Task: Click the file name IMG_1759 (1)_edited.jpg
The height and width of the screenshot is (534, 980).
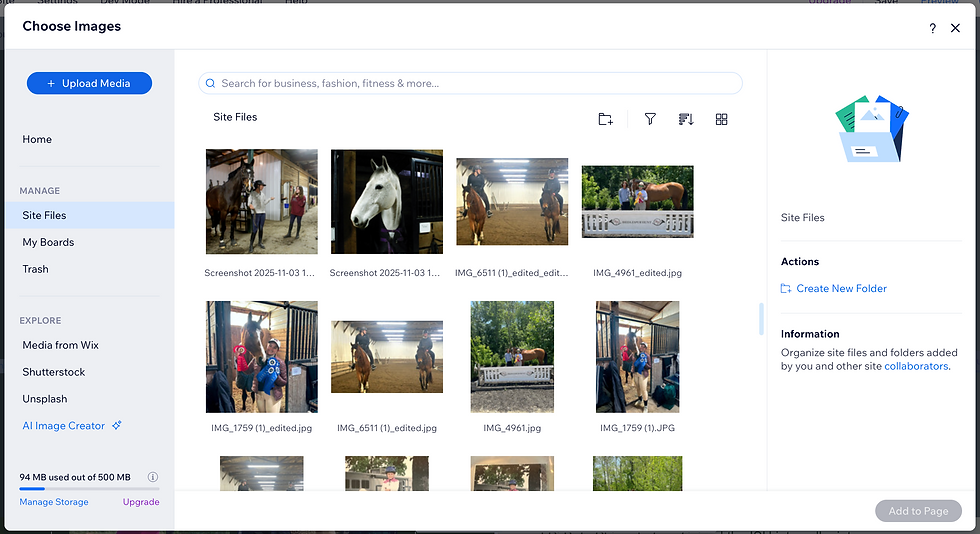Action: pyautogui.click(x=261, y=428)
